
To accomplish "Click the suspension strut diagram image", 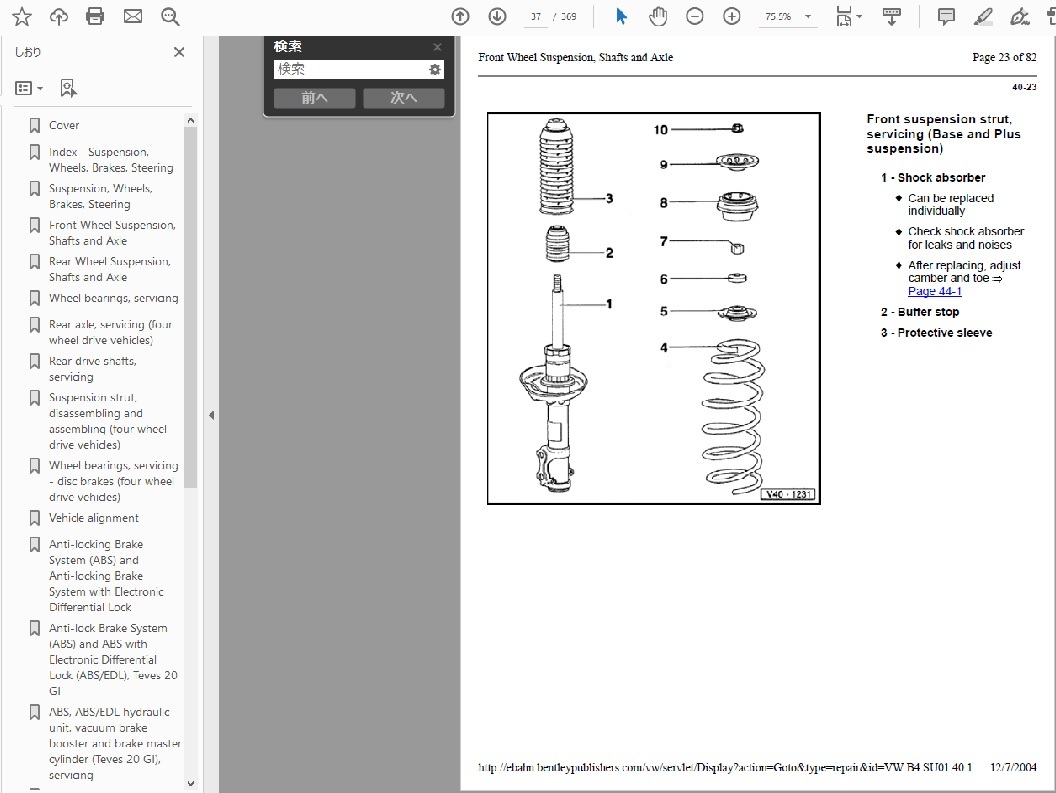I will pos(653,308).
